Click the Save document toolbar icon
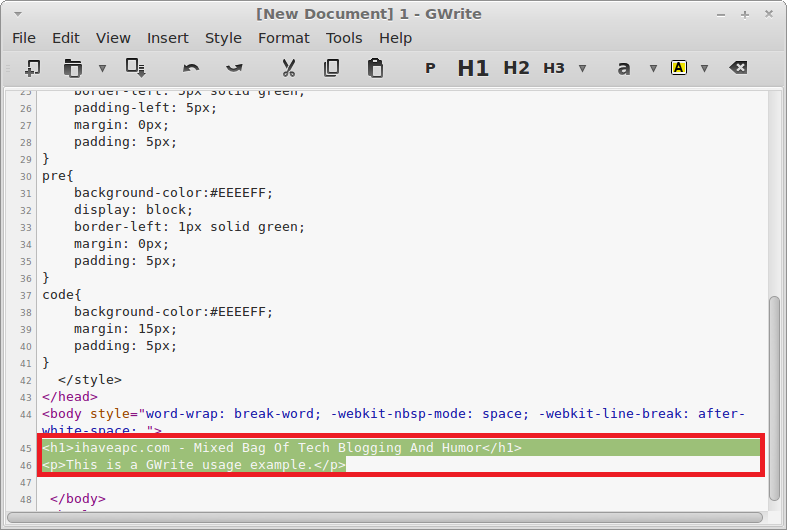The image size is (787, 530). tap(136, 68)
